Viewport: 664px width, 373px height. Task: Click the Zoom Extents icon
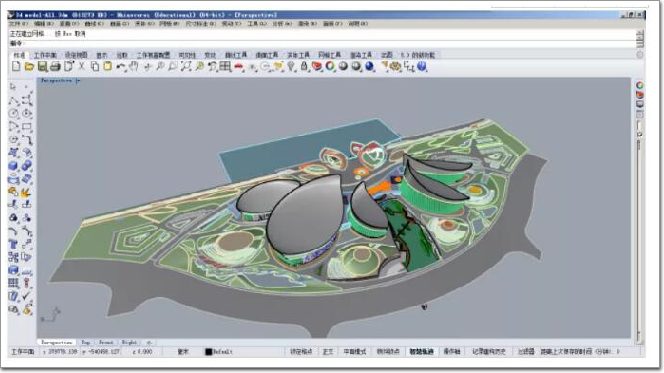click(186, 66)
